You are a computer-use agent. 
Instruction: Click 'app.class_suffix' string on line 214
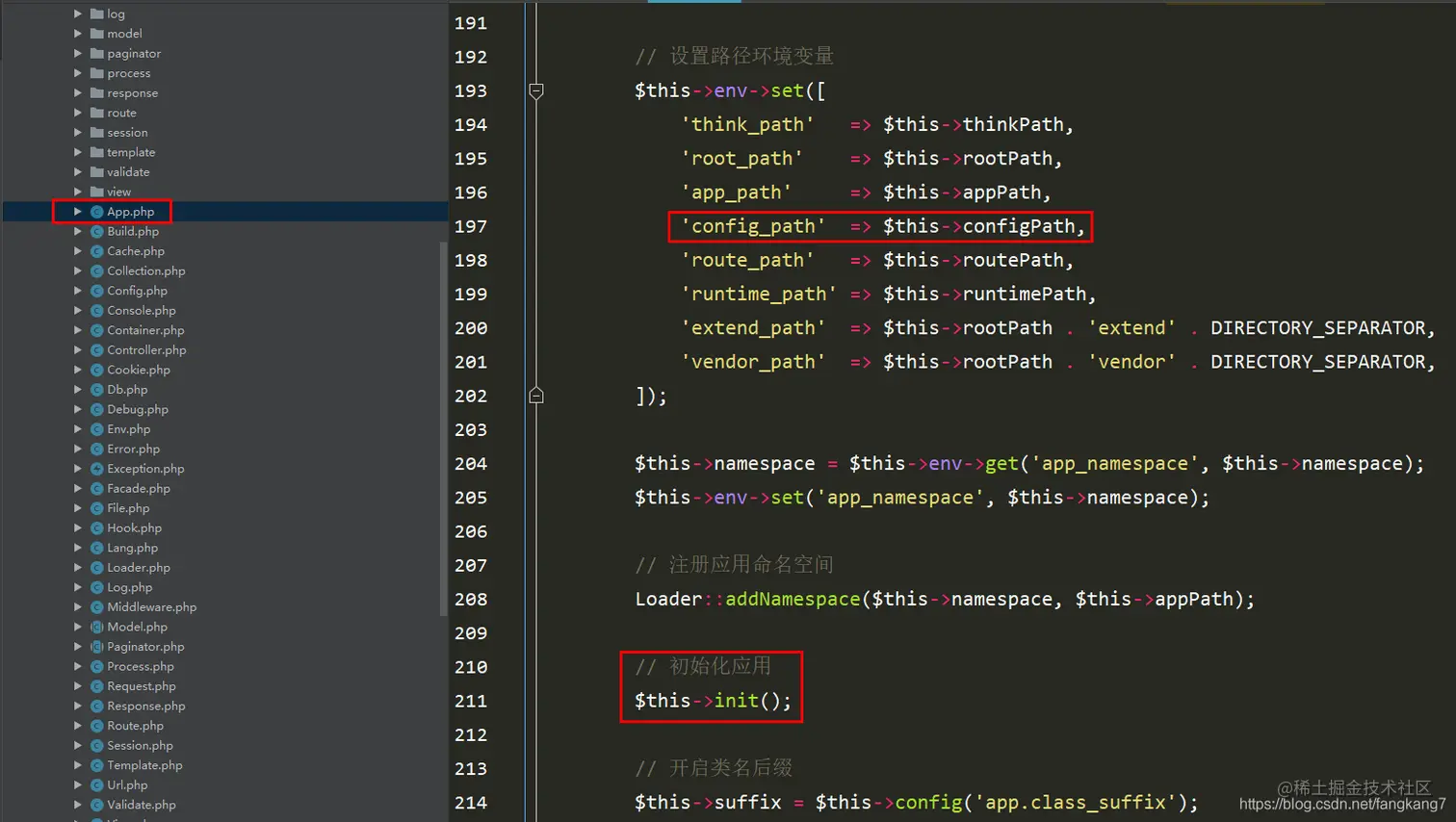1075,802
